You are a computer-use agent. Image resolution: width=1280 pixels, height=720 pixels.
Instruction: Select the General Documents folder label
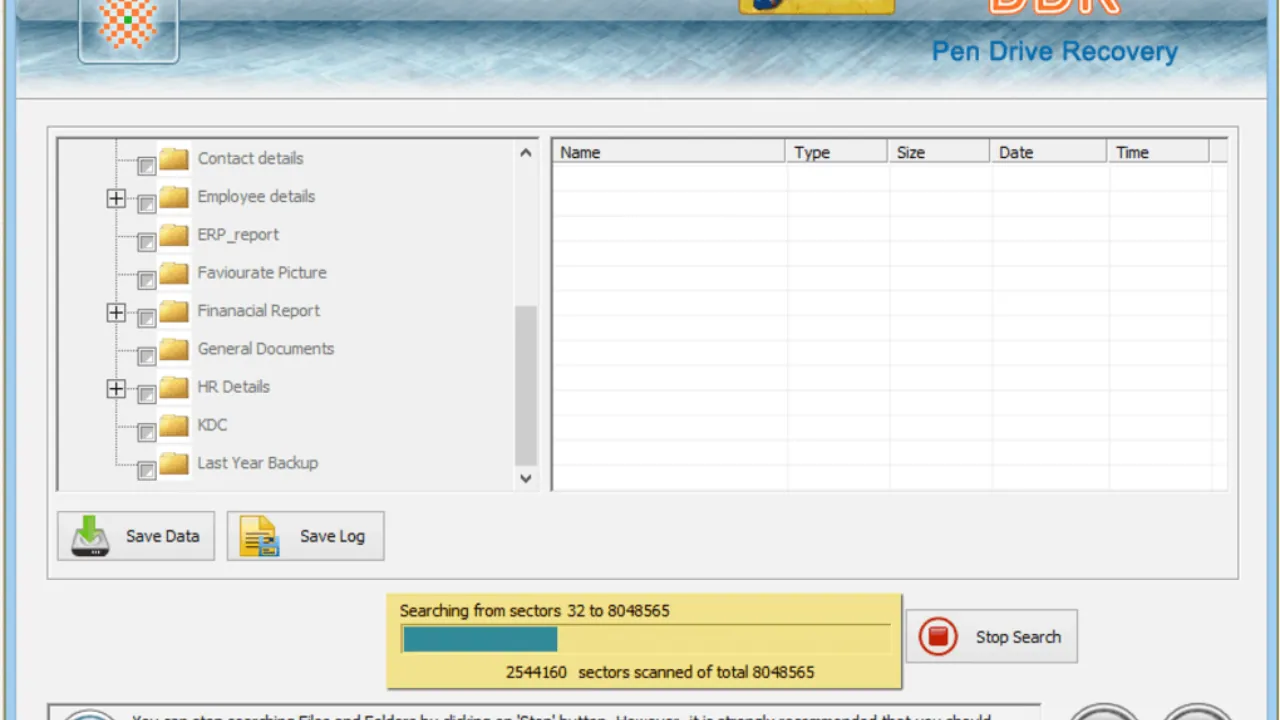point(266,348)
